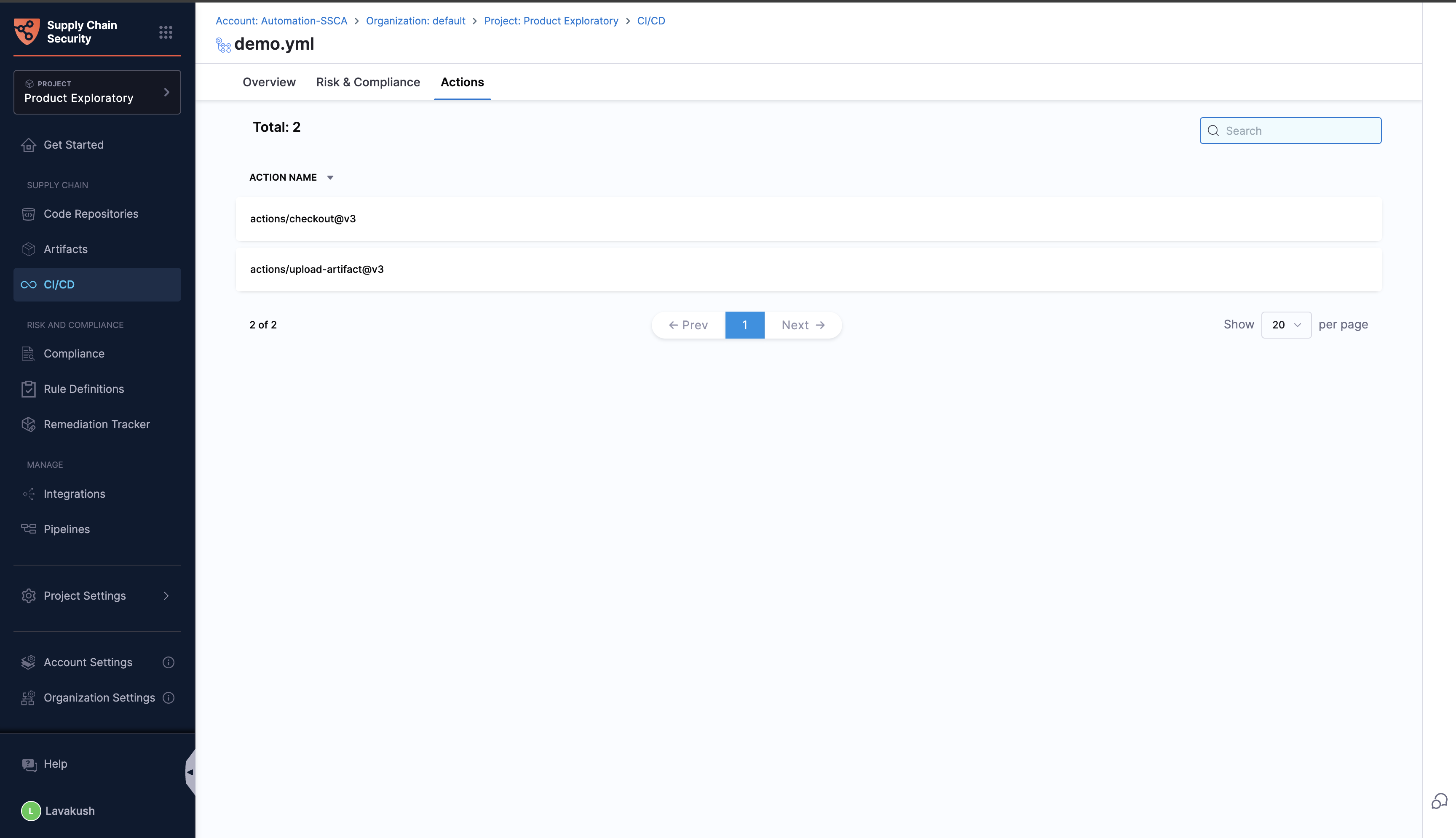This screenshot has width=1456, height=838.
Task: Sort by the Action Name column arrow
Action: tap(330, 178)
